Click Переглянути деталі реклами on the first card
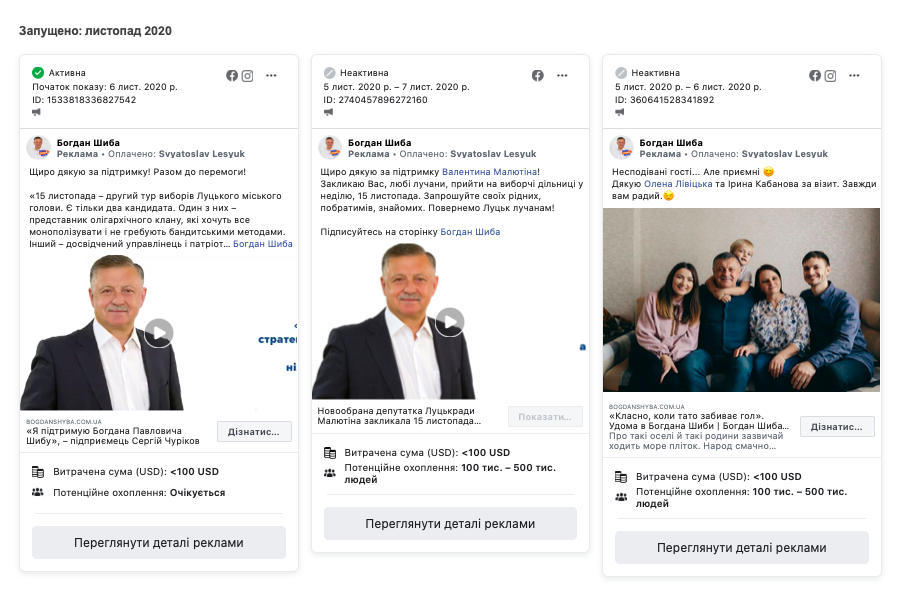 pos(159,543)
